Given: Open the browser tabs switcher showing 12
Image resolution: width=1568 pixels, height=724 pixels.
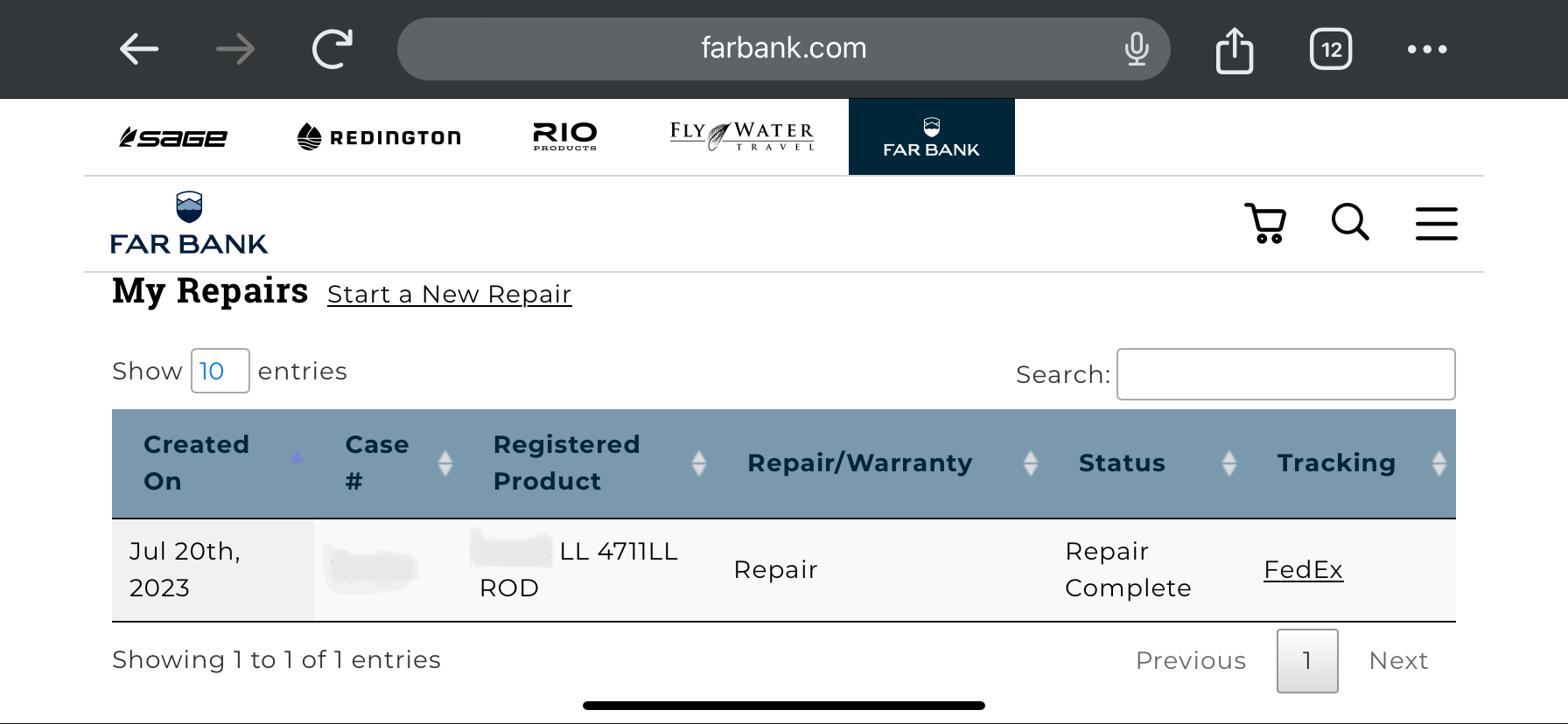Looking at the screenshot, I should [x=1331, y=49].
